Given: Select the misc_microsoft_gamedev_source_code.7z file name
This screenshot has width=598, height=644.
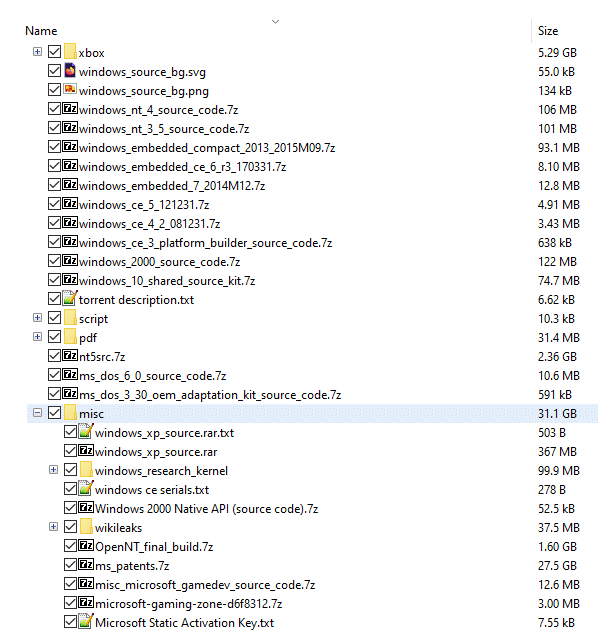Looking at the screenshot, I should pos(205,585).
